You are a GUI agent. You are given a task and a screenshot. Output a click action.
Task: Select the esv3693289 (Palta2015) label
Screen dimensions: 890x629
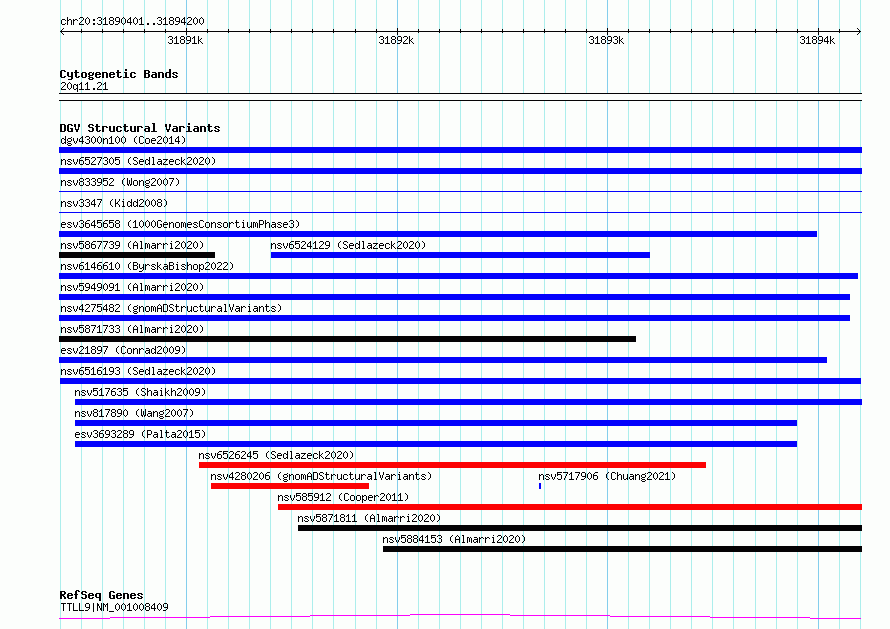(140, 434)
